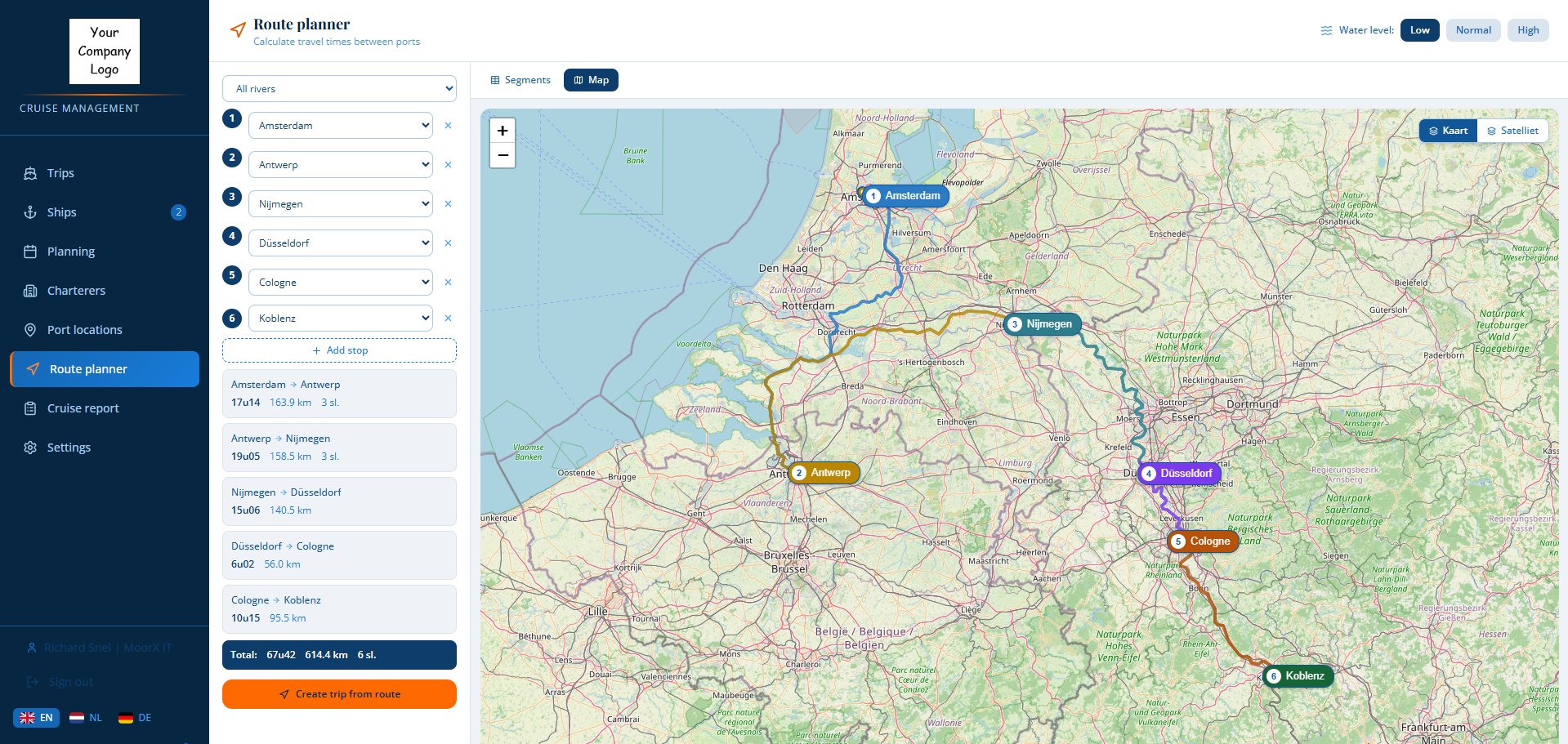
Task: Open the Cologne stop dropdown
Action: pos(340,283)
